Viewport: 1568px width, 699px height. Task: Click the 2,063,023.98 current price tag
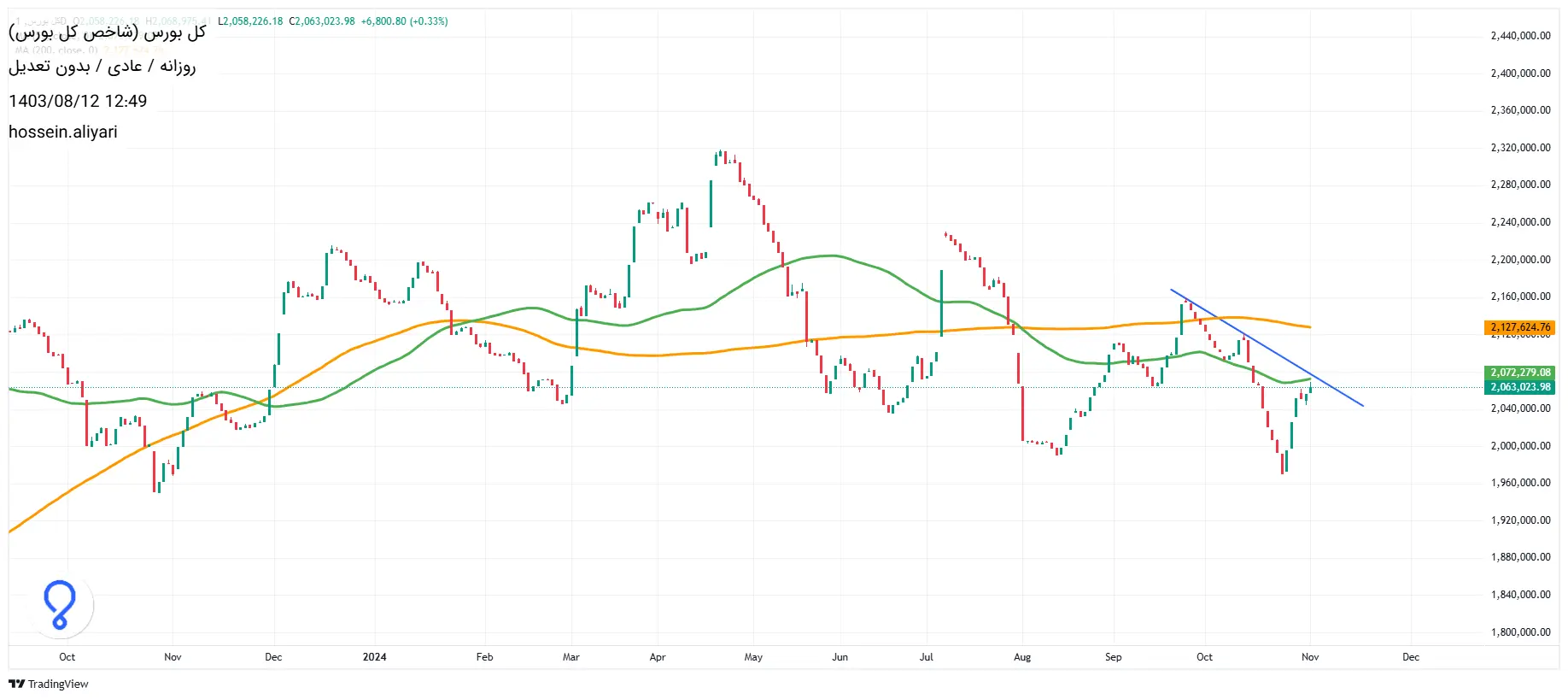(x=1520, y=387)
